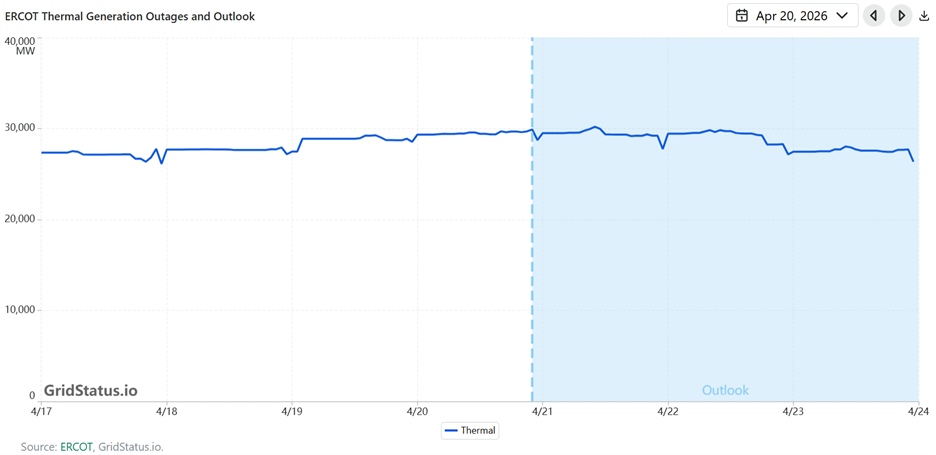Go to the previous date with left arrow
Image resolution: width=936 pixels, height=455 pixels.
(x=874, y=16)
